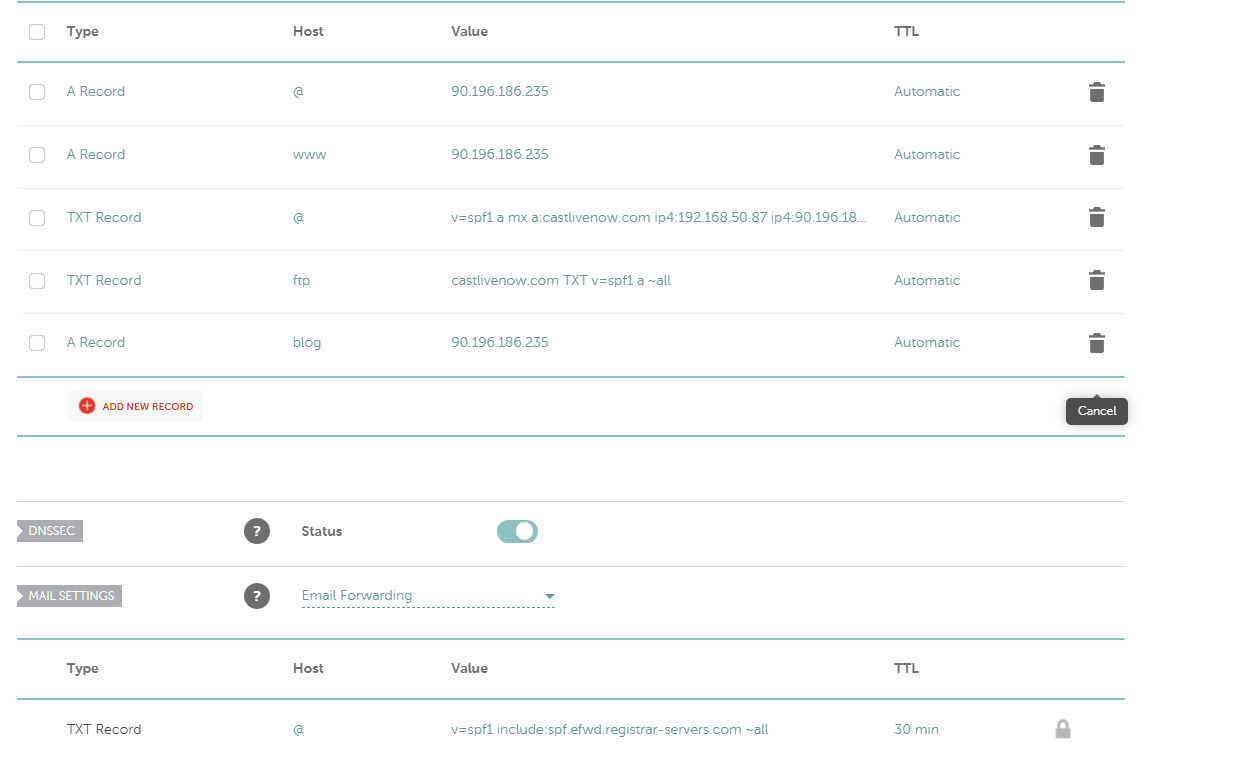
Task: Change TTL Automatic for blog record
Action: point(927,342)
